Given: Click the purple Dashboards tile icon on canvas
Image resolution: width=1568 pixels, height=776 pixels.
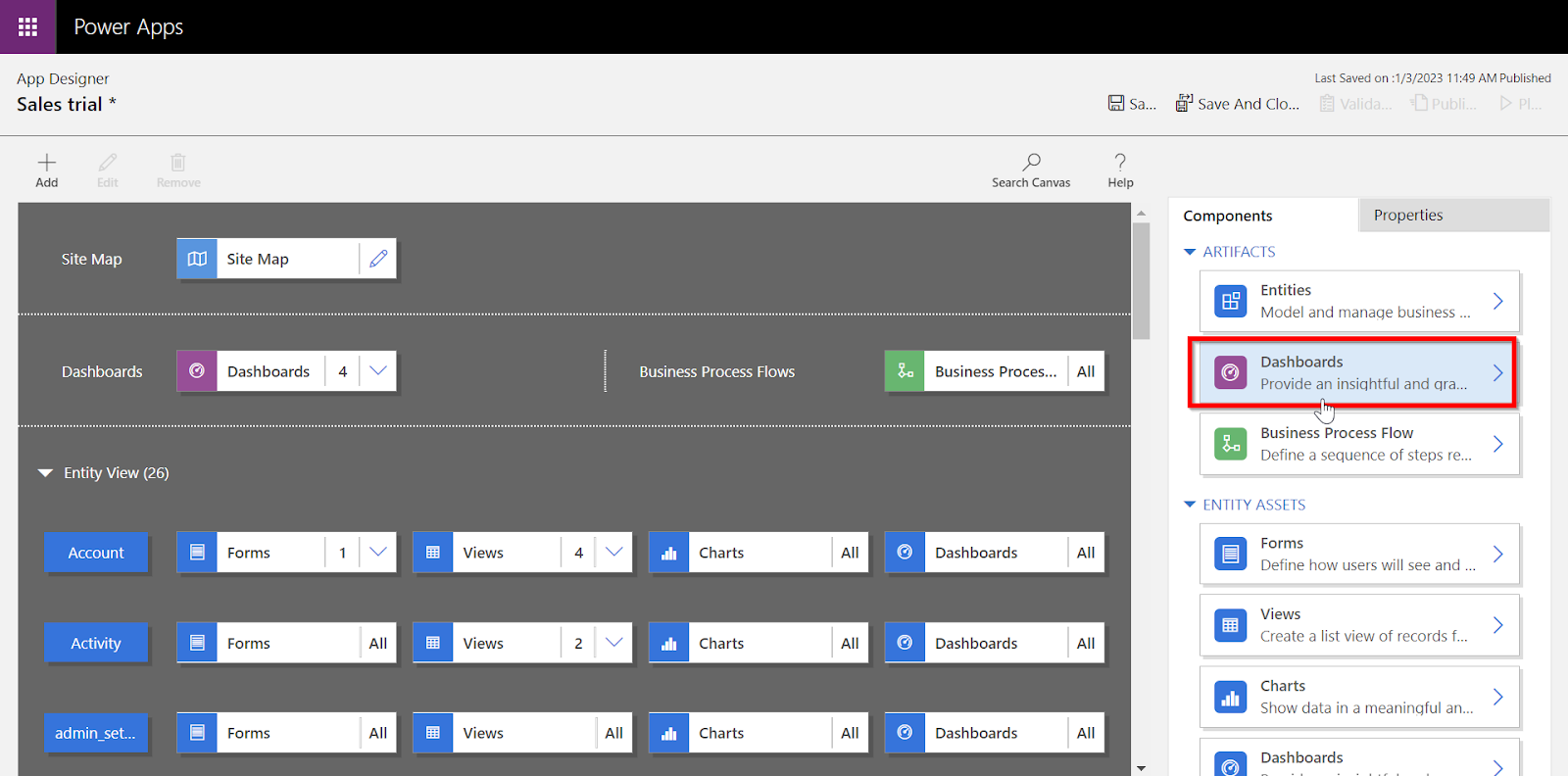Looking at the screenshot, I should [197, 371].
